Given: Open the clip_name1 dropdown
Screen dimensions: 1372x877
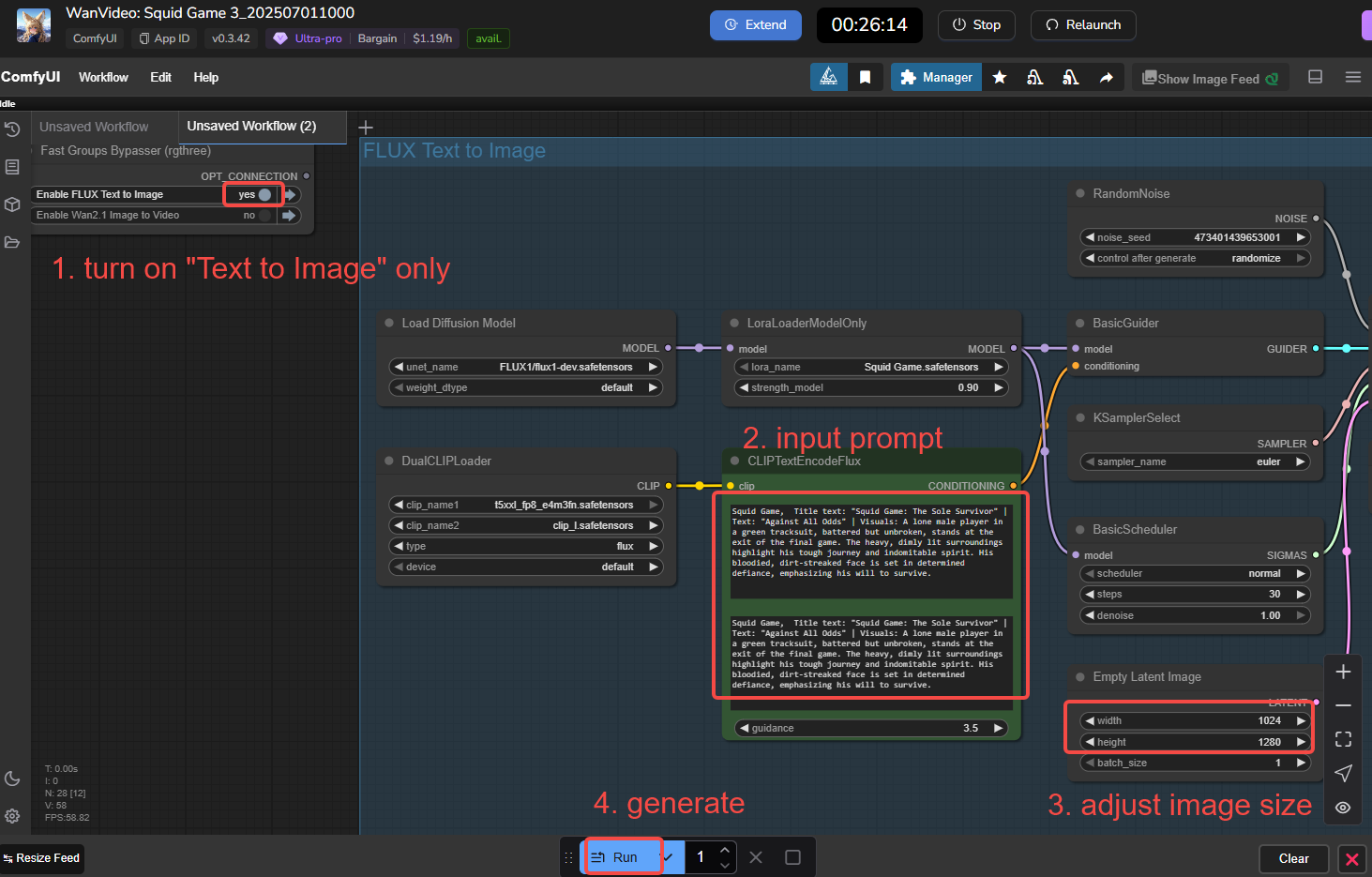Looking at the screenshot, I should point(526,505).
